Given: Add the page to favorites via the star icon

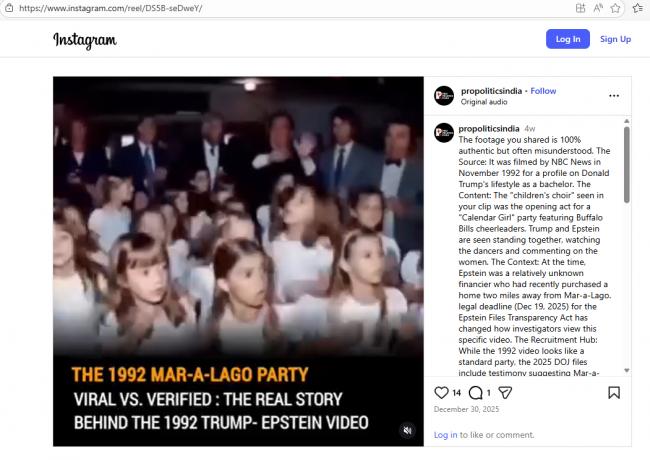Looking at the screenshot, I should point(616,8).
